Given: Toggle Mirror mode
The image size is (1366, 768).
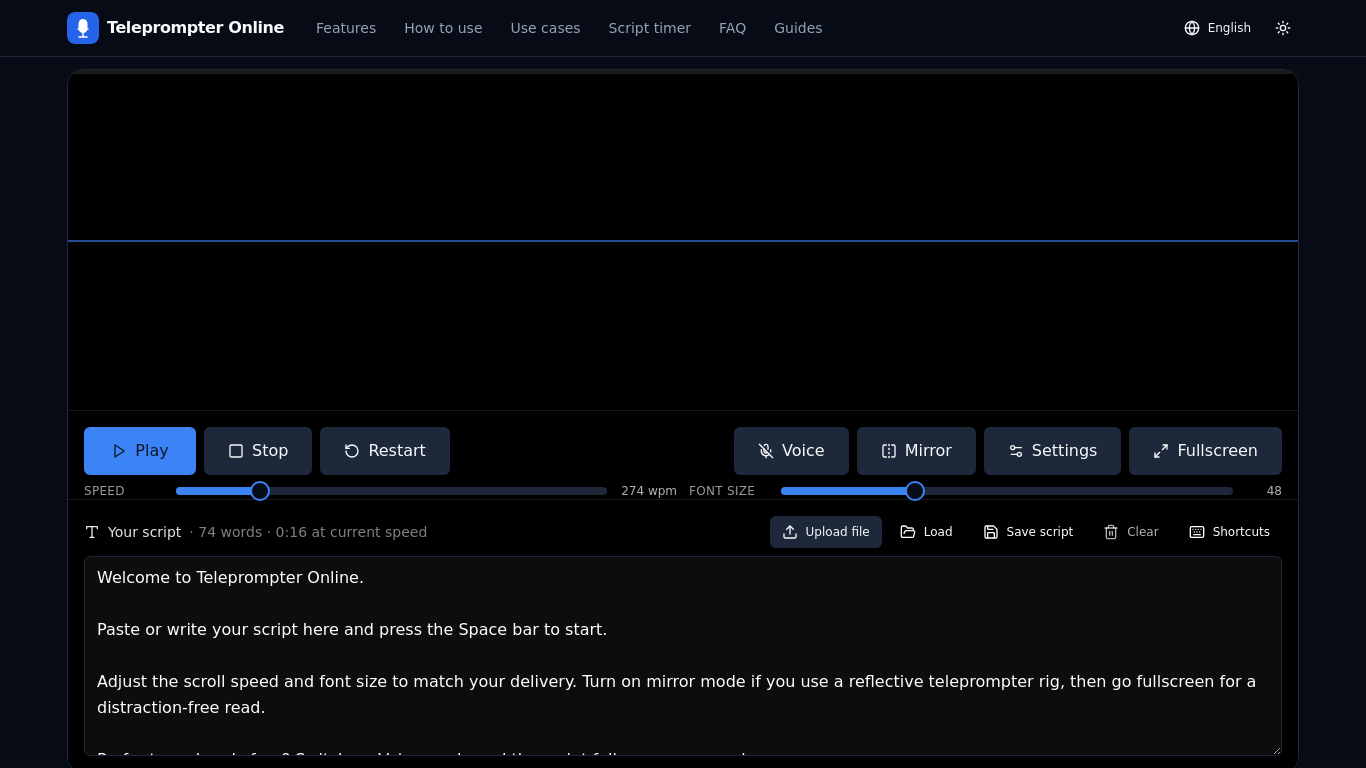Looking at the screenshot, I should tap(916, 451).
